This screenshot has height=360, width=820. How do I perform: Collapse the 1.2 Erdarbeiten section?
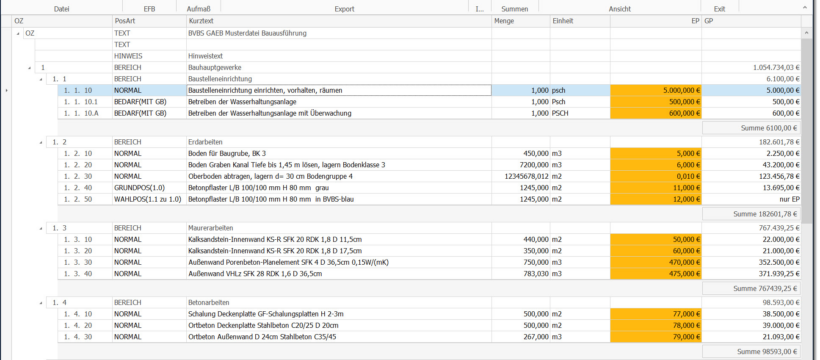coord(41,142)
